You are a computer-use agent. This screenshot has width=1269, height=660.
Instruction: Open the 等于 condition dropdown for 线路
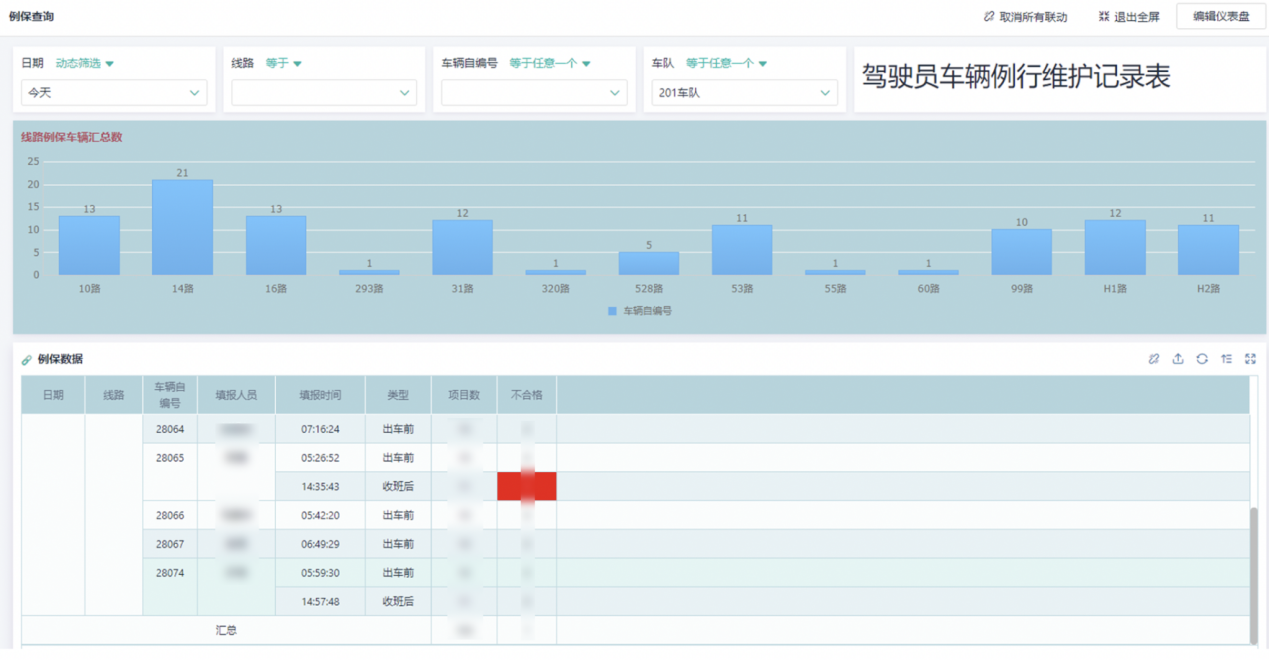coord(284,63)
